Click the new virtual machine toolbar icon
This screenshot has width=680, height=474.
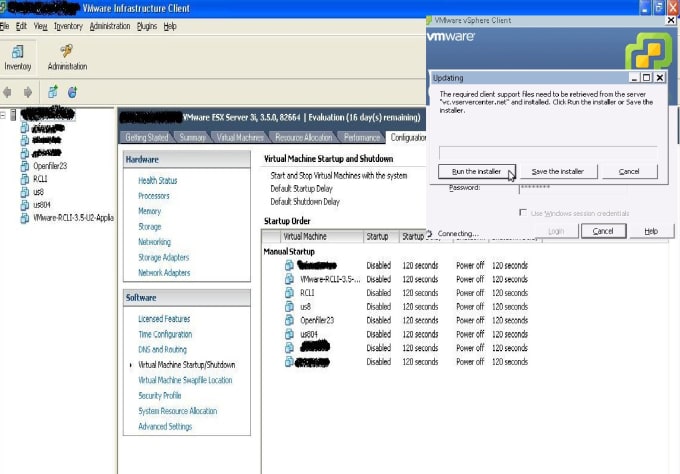coord(52,92)
